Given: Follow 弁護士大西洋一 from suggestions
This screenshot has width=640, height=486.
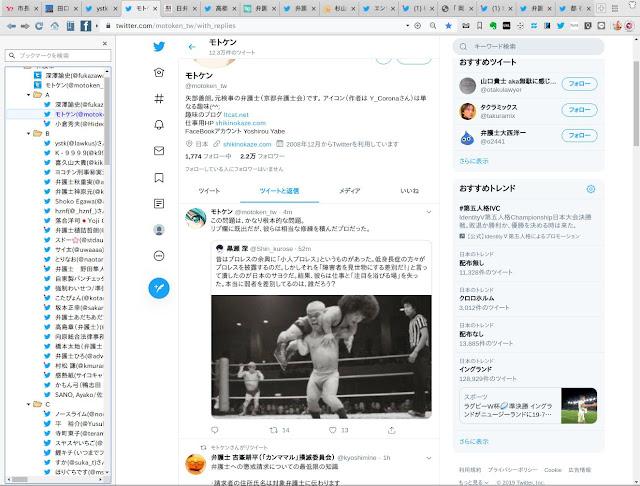Looking at the screenshot, I should [x=579, y=135].
